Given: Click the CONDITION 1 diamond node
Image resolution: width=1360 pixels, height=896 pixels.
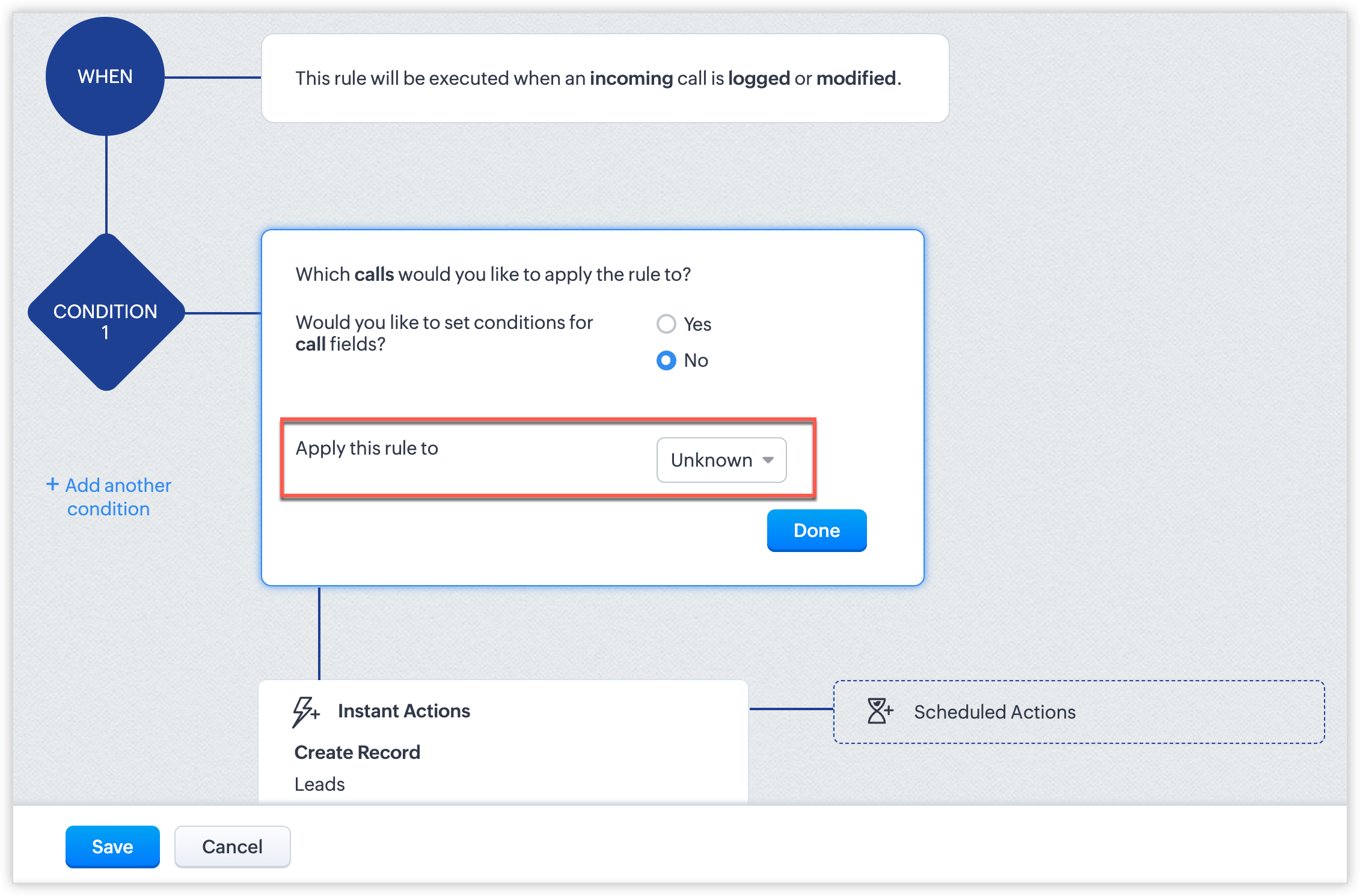Looking at the screenshot, I should [106, 313].
